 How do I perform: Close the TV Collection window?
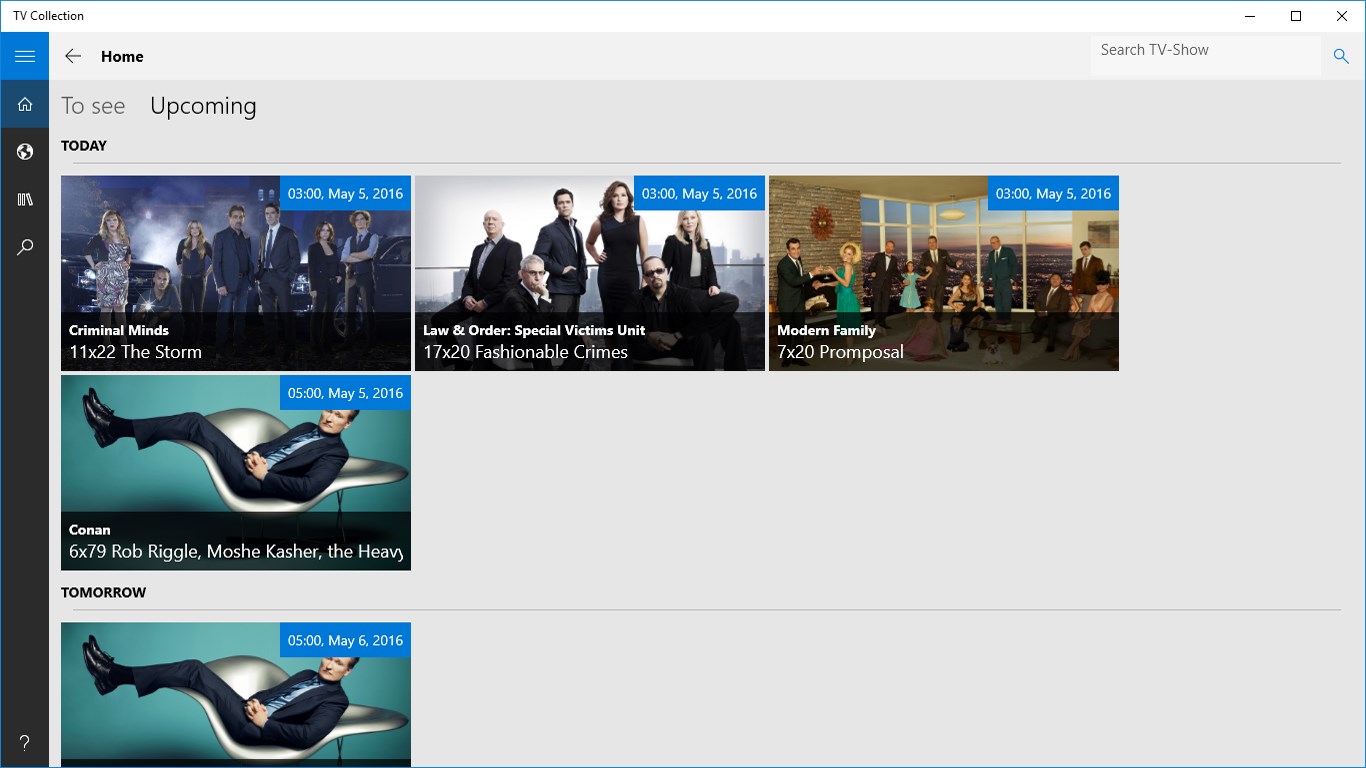click(x=1342, y=16)
